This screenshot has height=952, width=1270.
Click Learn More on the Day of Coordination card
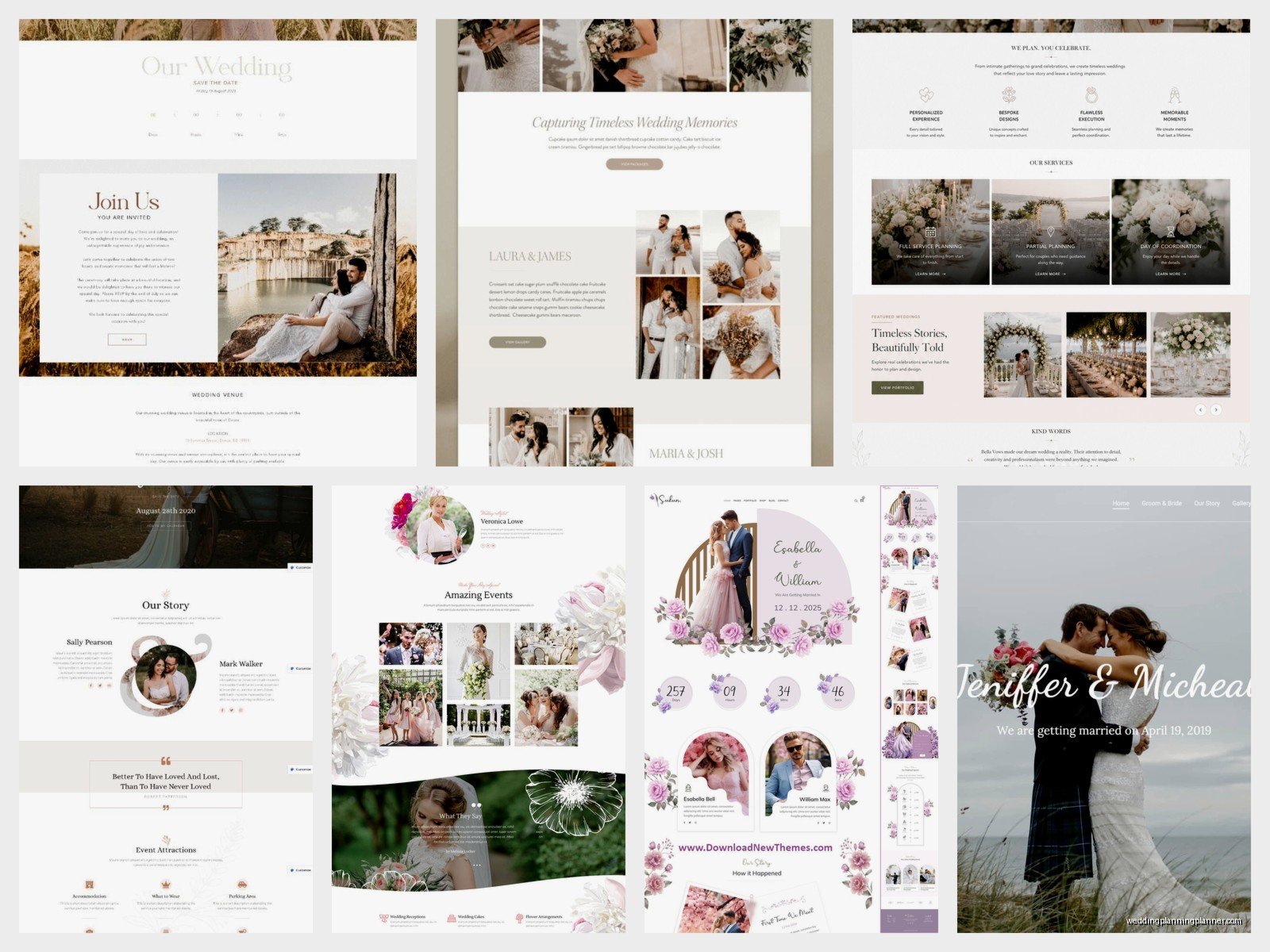pos(1171,274)
